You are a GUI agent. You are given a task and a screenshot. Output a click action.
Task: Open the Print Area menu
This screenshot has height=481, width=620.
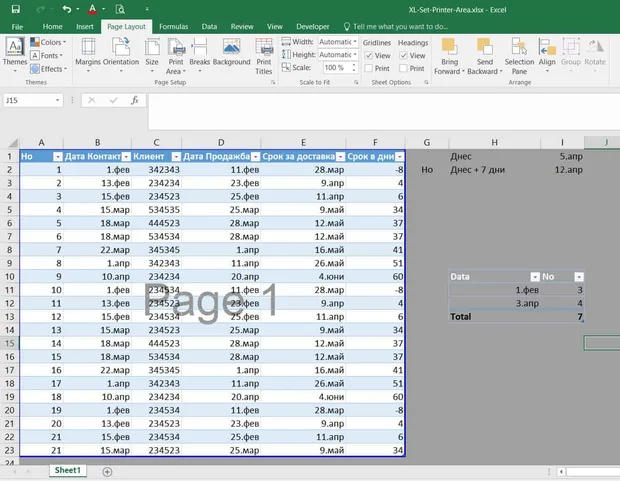click(x=176, y=56)
